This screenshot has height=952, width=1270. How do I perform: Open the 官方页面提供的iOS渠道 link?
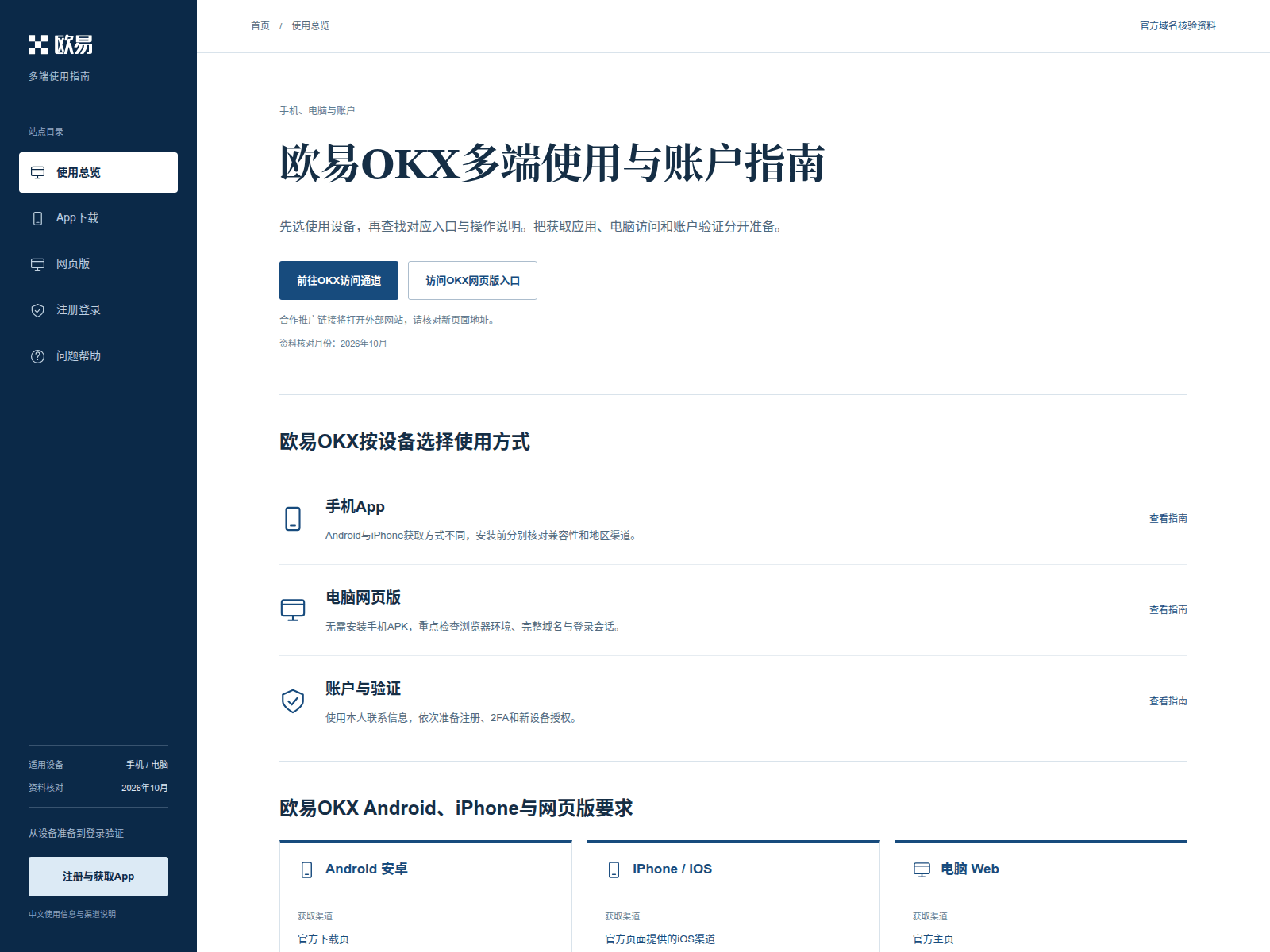coord(660,939)
